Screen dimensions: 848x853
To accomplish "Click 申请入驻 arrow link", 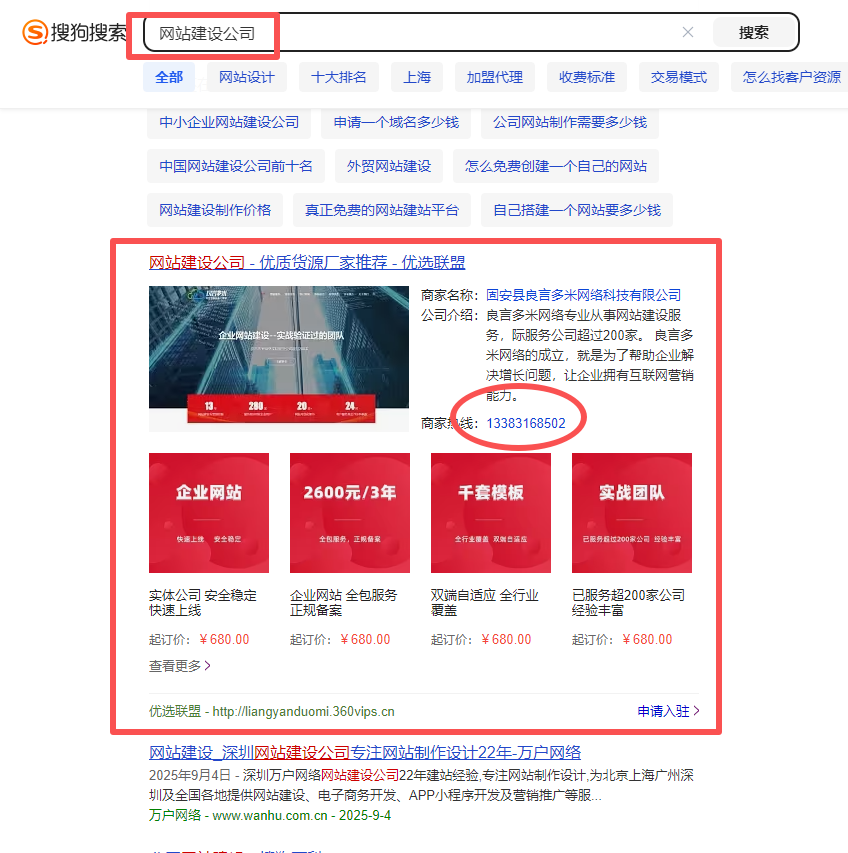I will (x=668, y=711).
